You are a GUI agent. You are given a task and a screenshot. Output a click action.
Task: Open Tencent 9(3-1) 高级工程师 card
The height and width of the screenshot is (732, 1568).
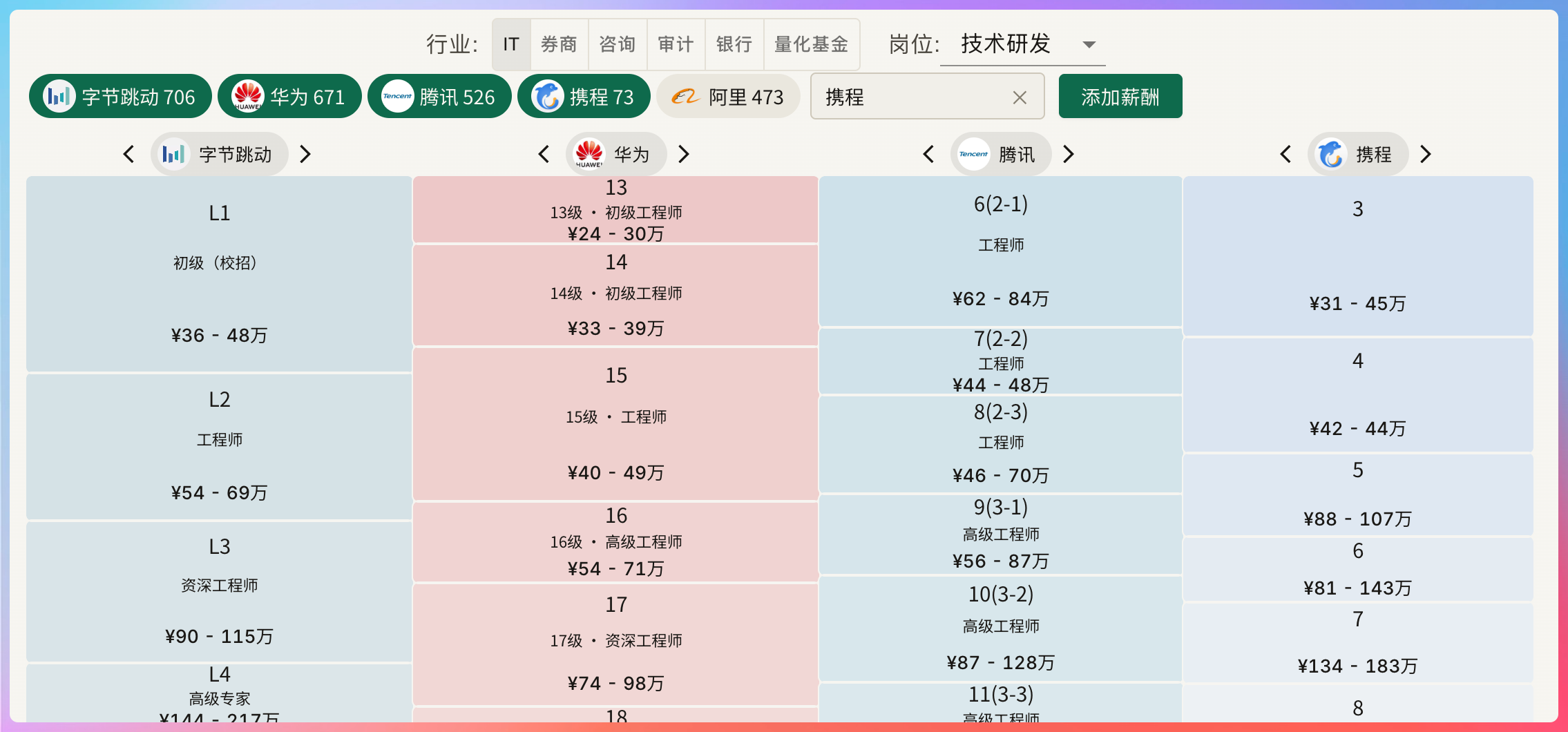point(1001,534)
